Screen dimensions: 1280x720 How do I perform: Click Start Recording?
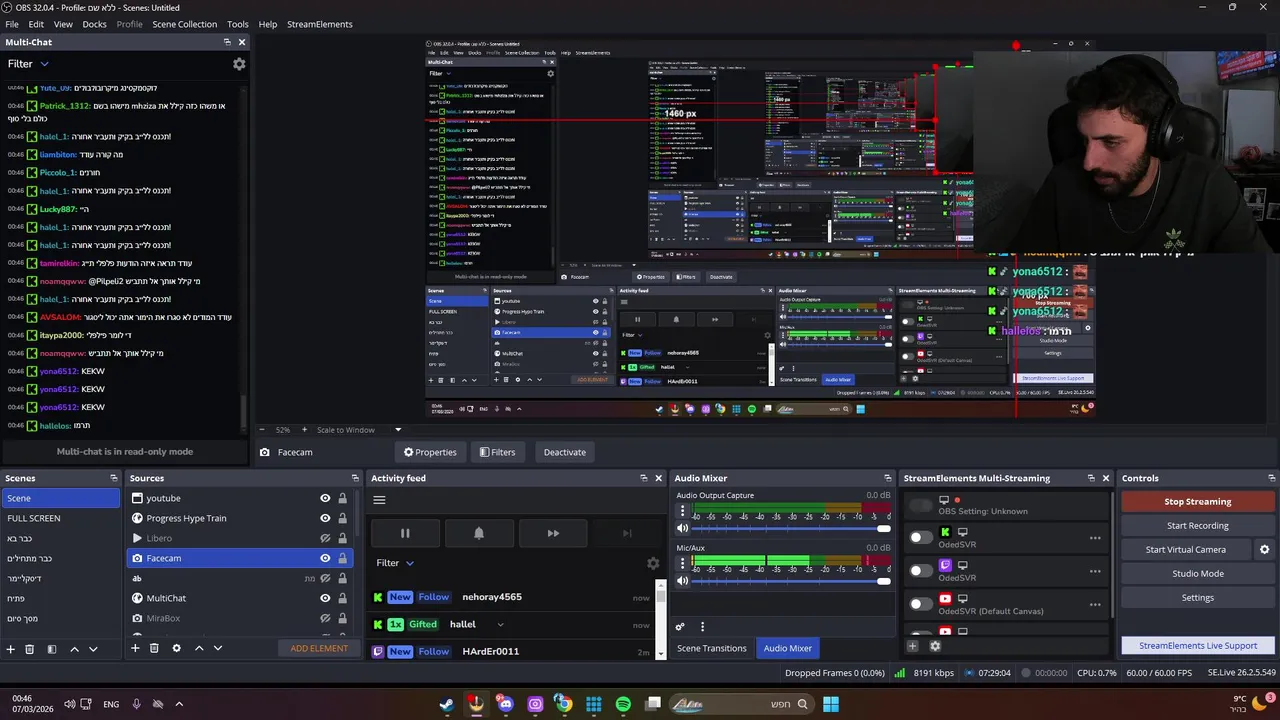[1198, 526]
